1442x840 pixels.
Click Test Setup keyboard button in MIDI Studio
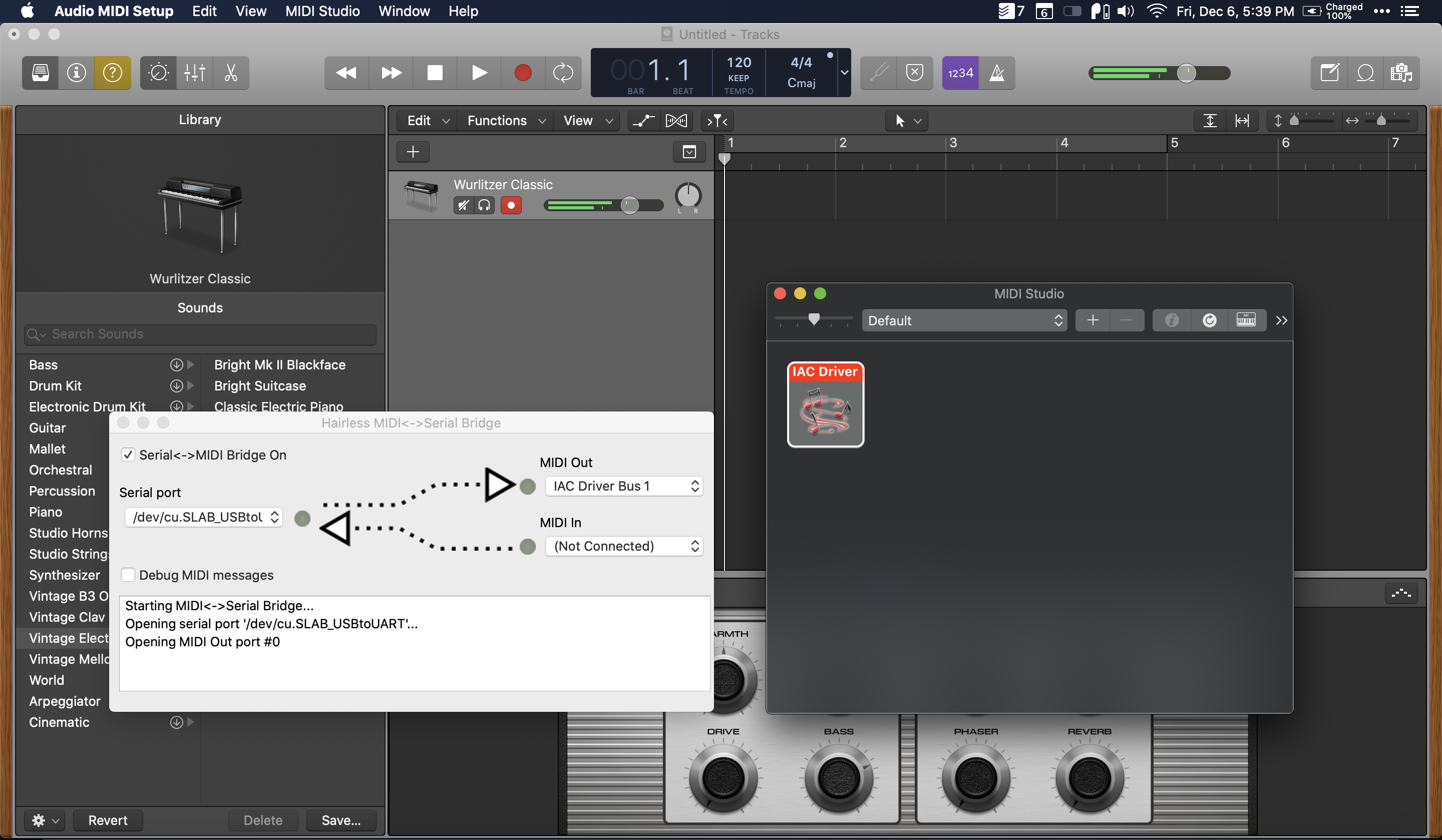click(x=1246, y=320)
